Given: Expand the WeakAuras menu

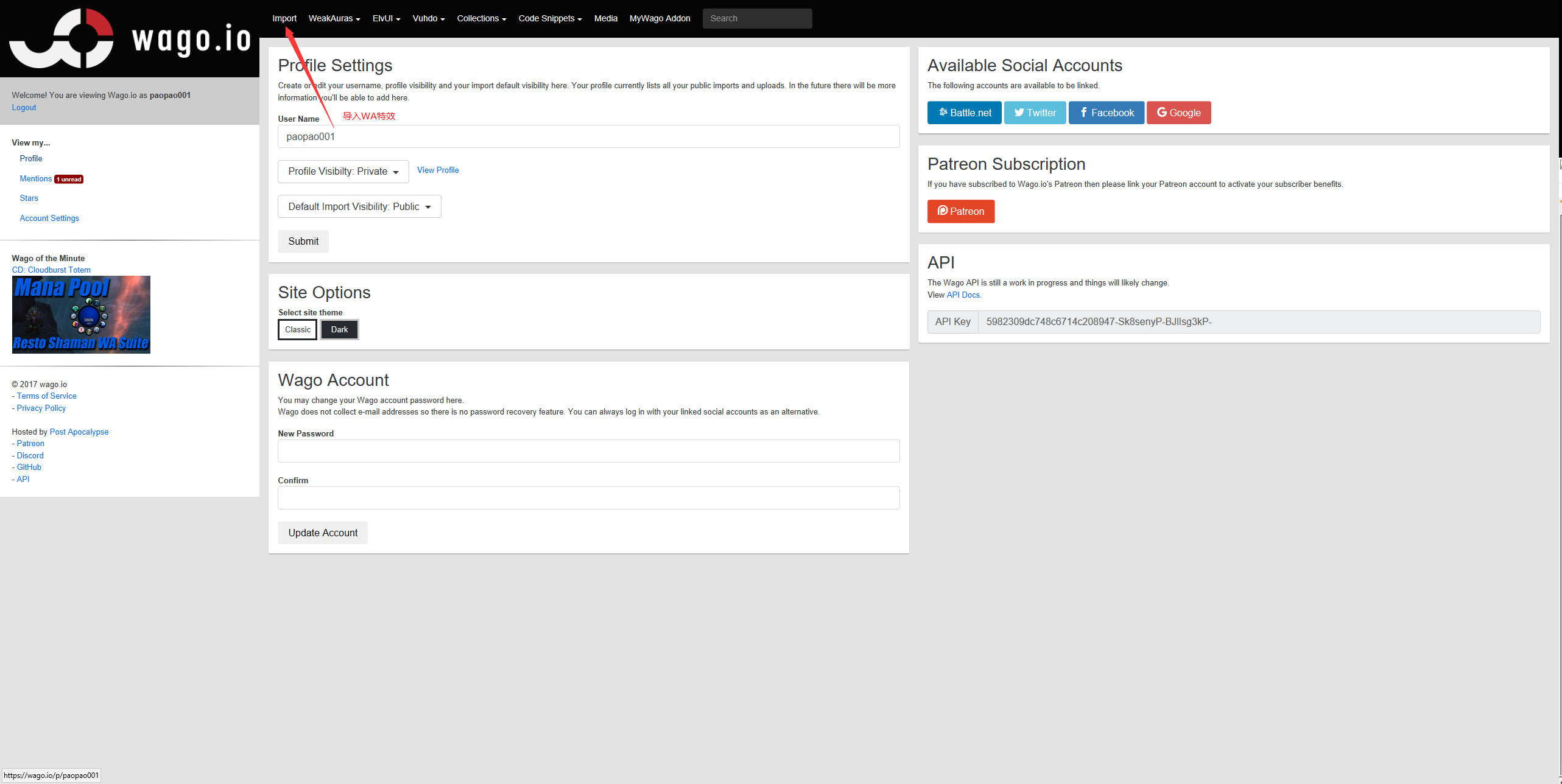Looking at the screenshot, I should point(334,18).
